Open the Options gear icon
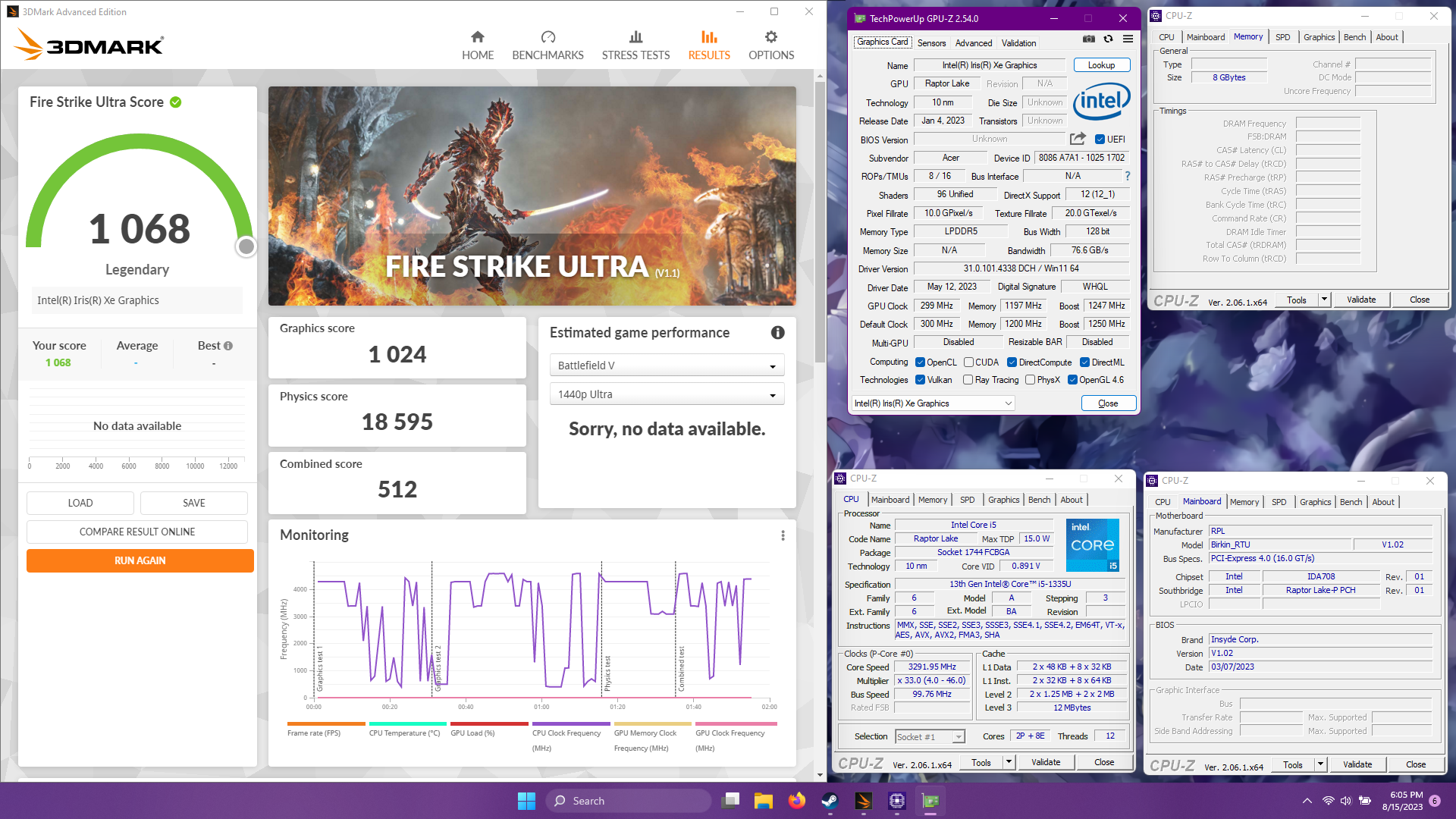 click(771, 37)
